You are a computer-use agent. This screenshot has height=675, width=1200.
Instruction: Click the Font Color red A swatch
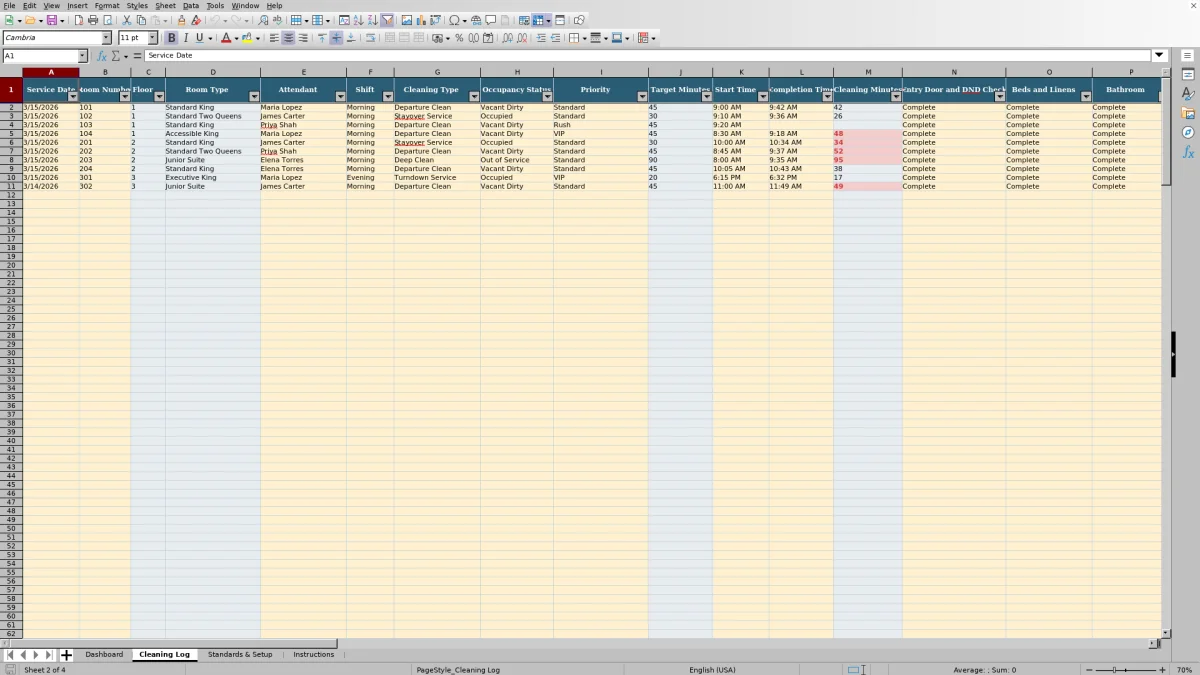click(x=225, y=38)
